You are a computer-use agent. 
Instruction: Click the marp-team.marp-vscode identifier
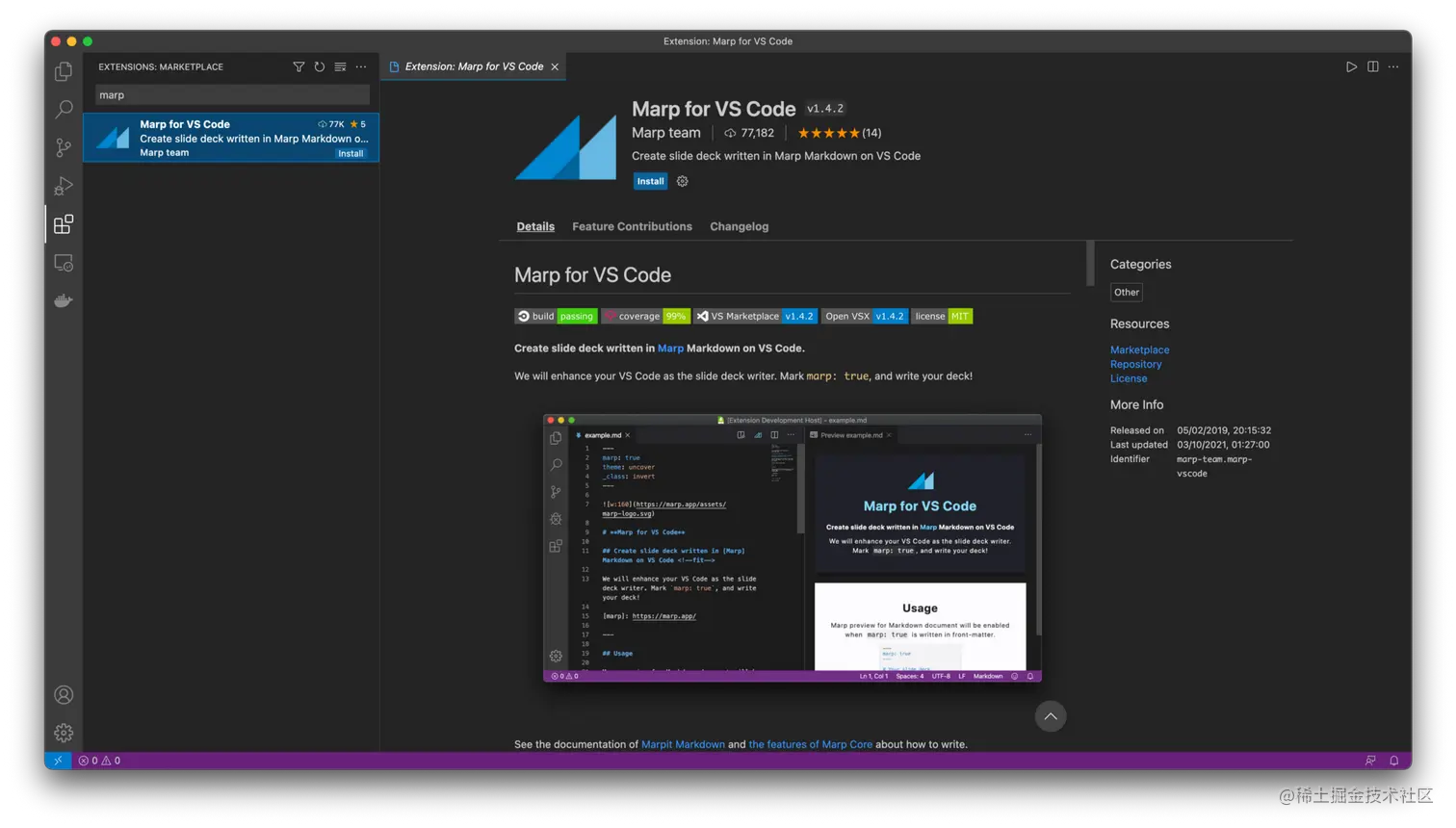click(1214, 466)
